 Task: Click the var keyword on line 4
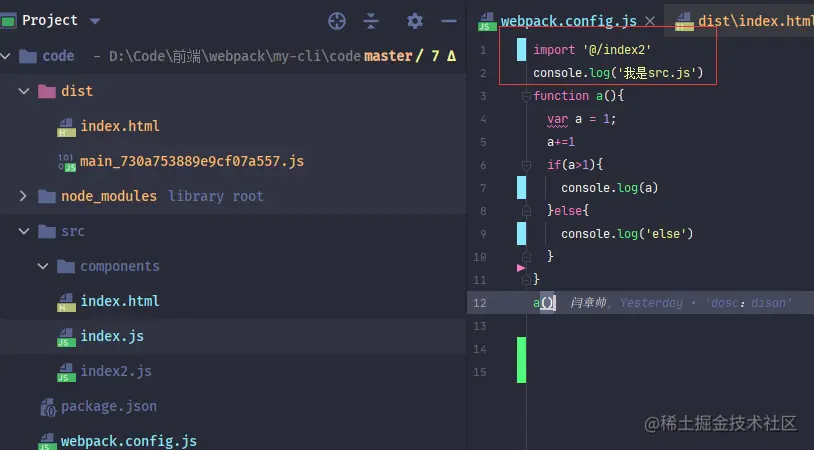[x=557, y=119]
